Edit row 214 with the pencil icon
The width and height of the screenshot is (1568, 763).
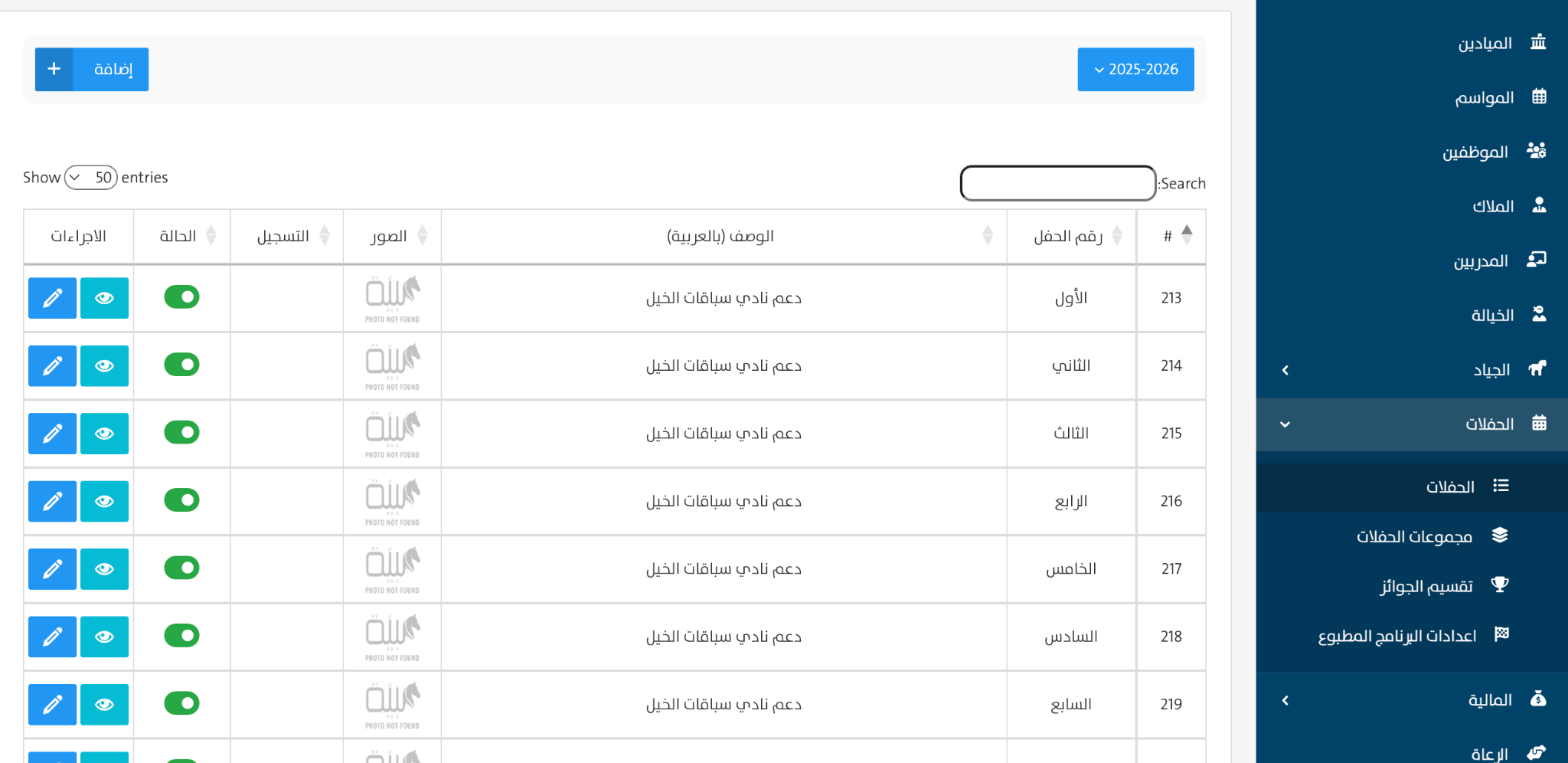pyautogui.click(x=52, y=366)
